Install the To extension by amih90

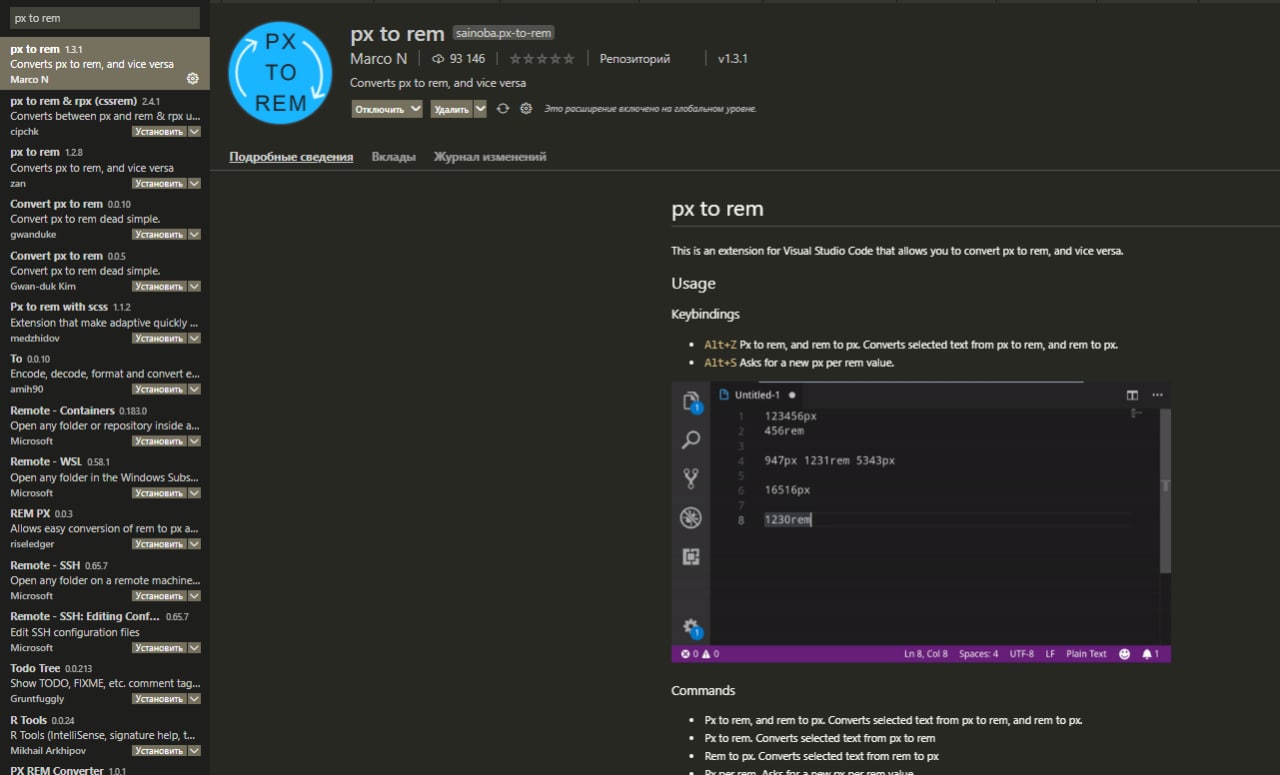point(159,389)
